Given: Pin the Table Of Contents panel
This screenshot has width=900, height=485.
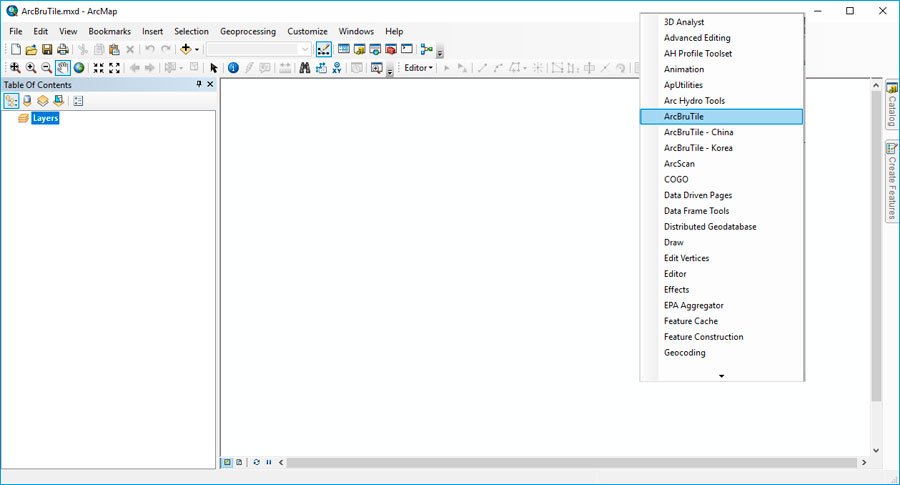Looking at the screenshot, I should point(199,84).
